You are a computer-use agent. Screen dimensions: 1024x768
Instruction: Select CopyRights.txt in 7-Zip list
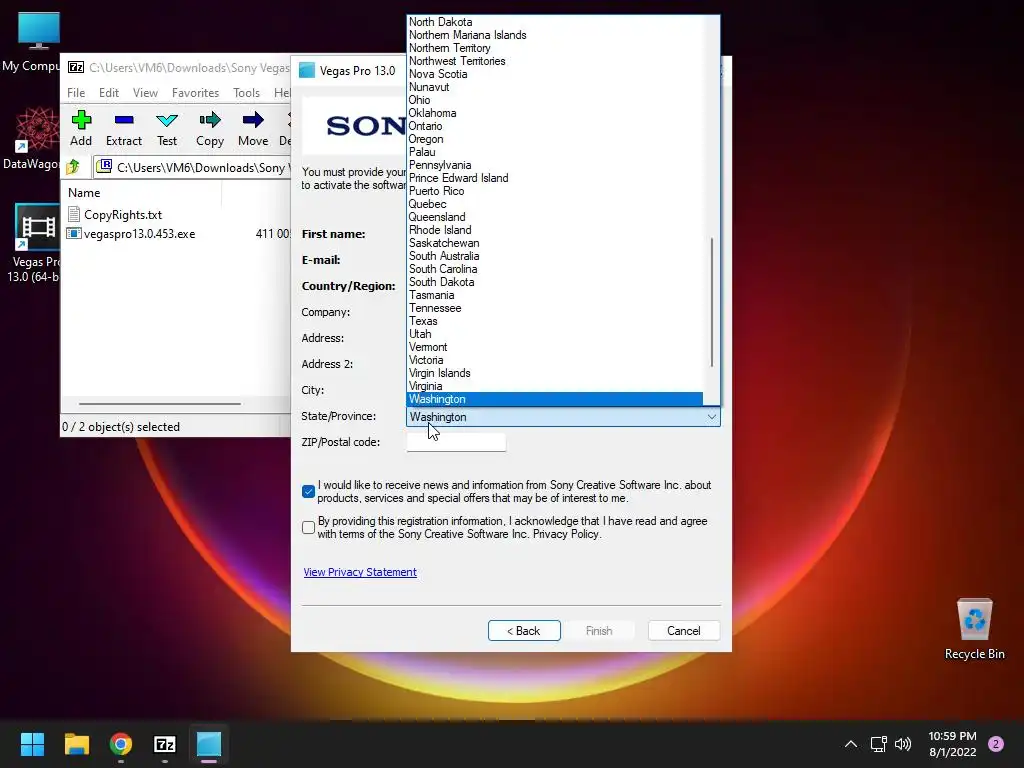coord(123,214)
